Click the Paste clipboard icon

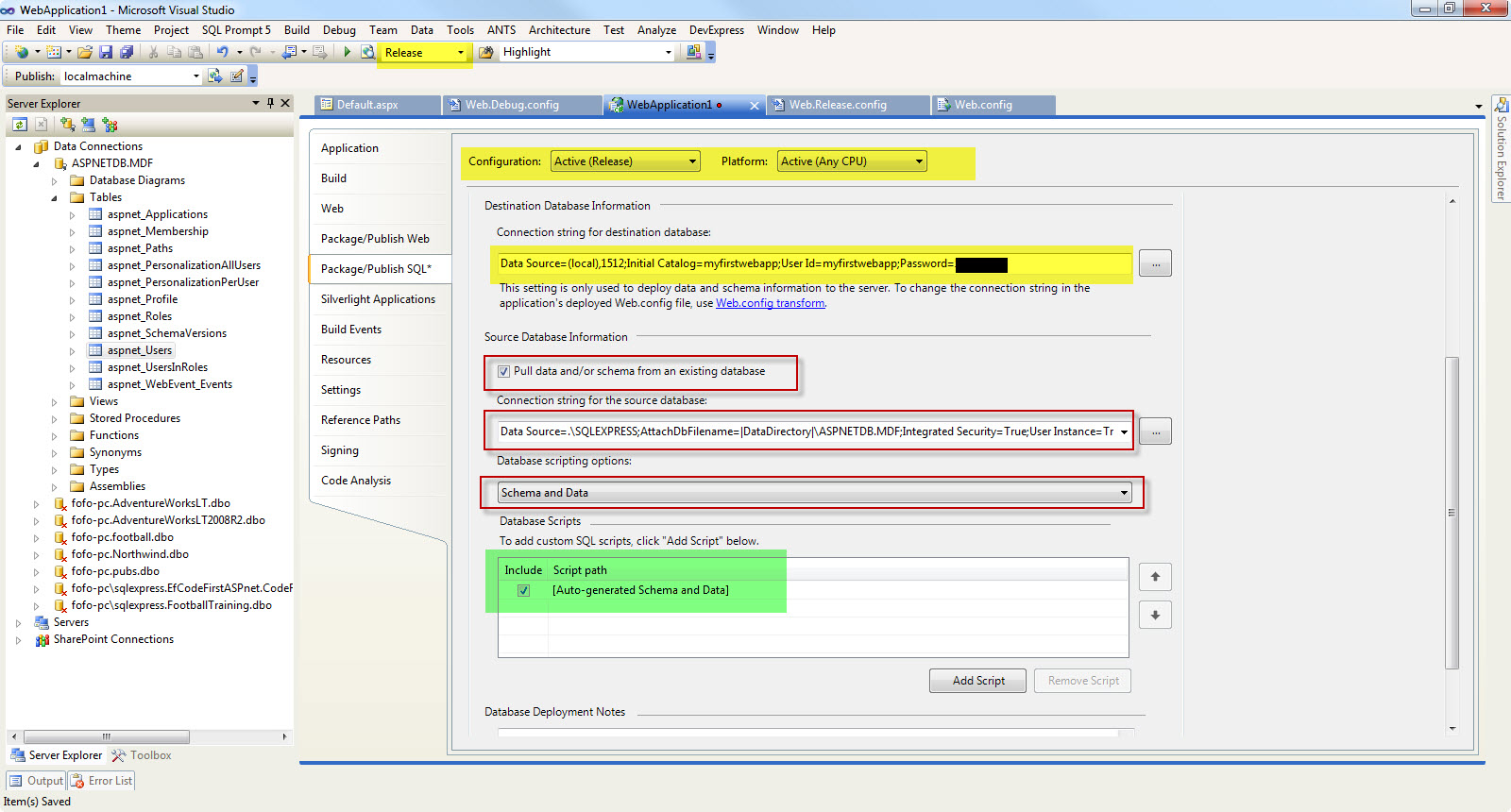click(195, 52)
